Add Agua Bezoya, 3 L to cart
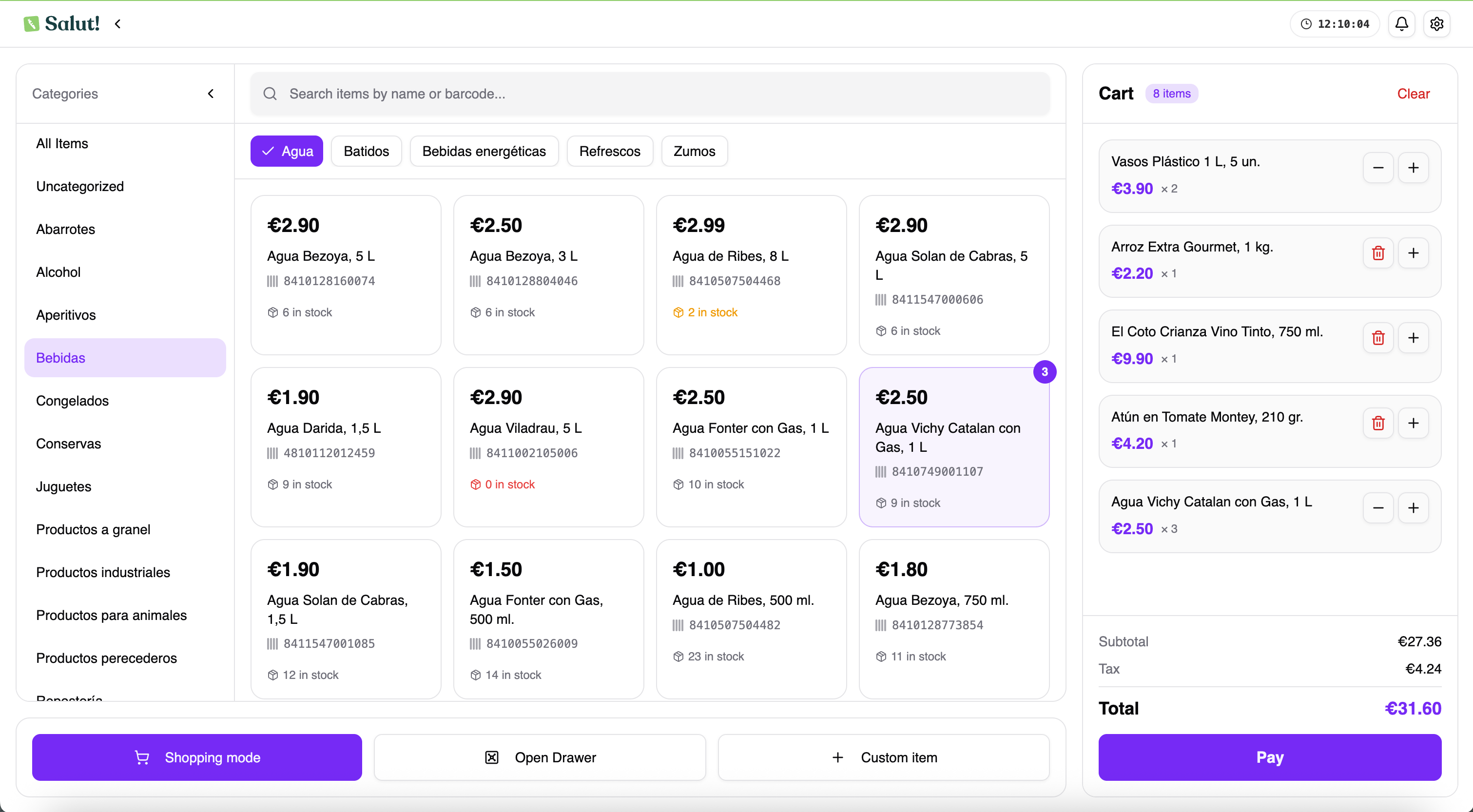The width and height of the screenshot is (1473, 812). (548, 275)
